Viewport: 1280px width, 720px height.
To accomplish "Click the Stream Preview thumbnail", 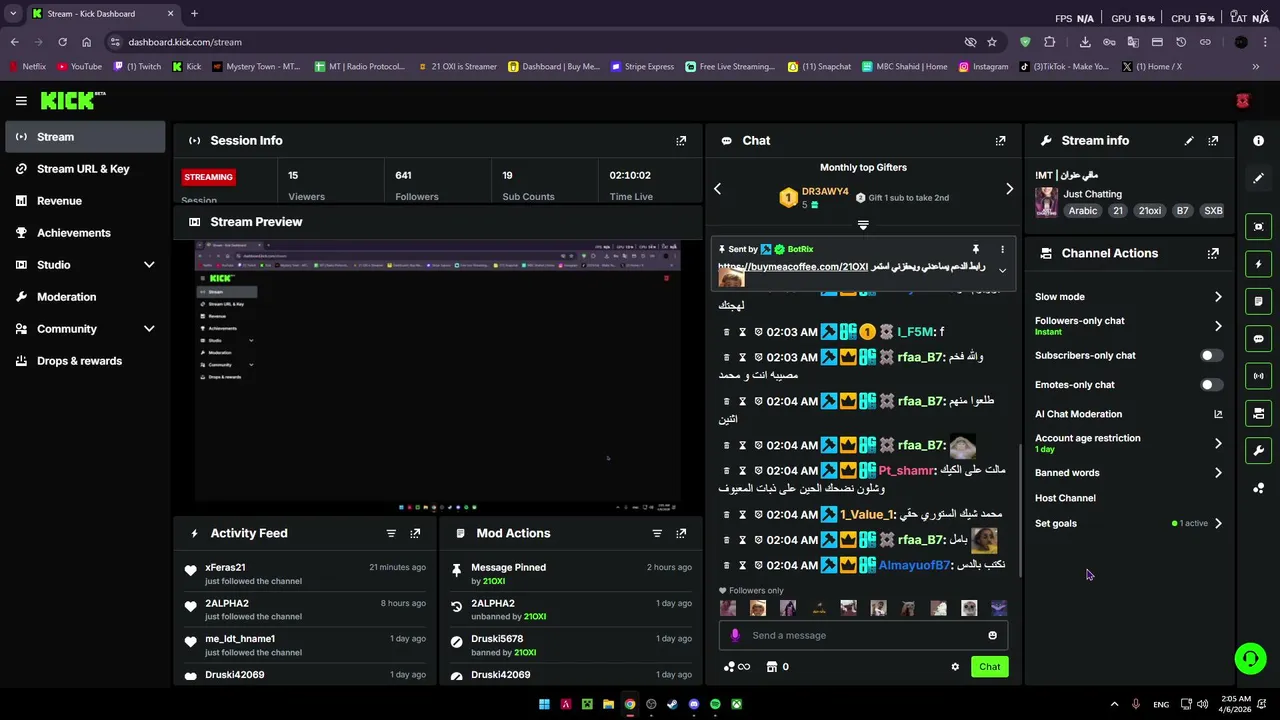I will click(438, 376).
